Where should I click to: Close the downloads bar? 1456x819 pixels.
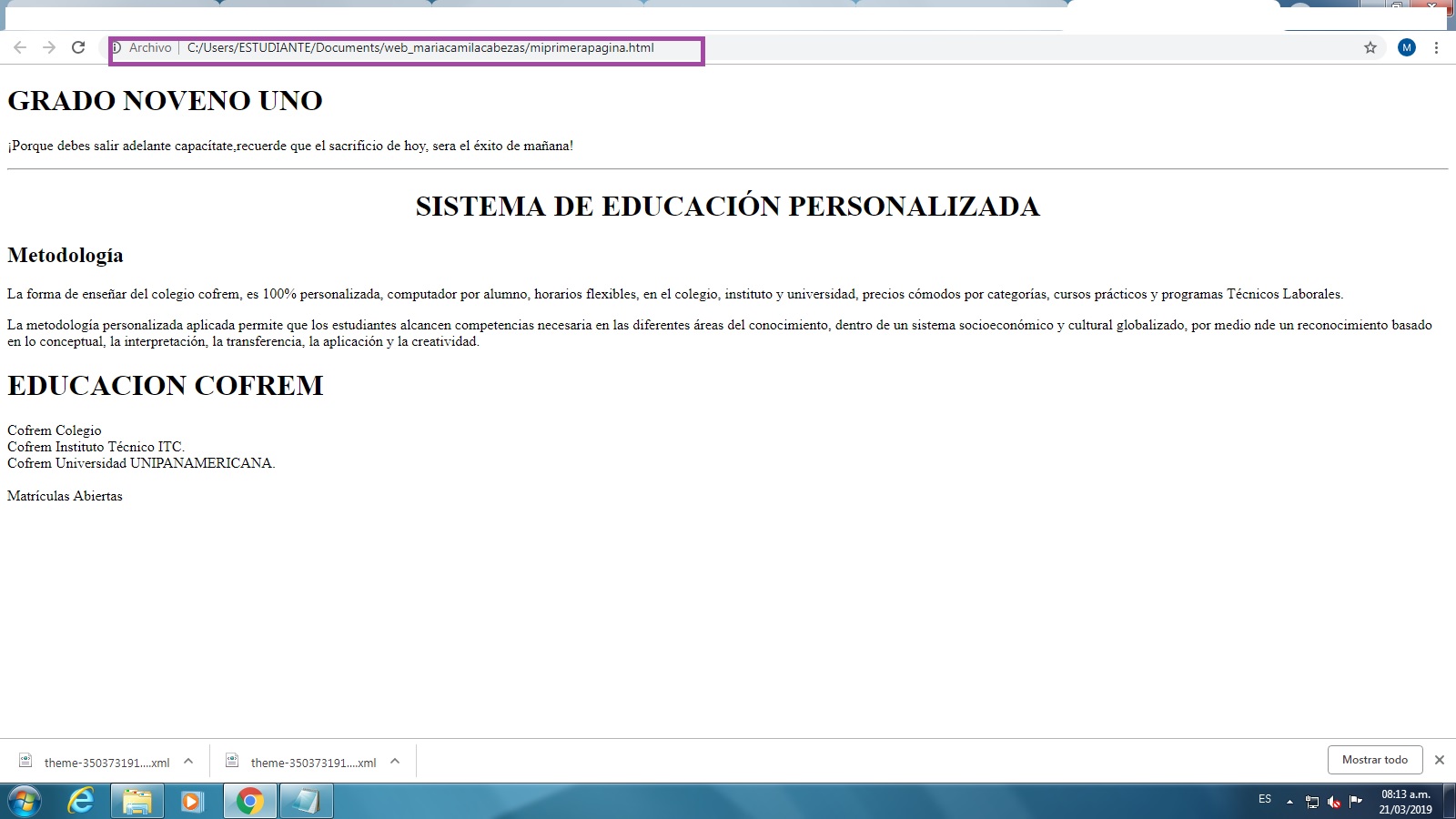pos(1440,760)
